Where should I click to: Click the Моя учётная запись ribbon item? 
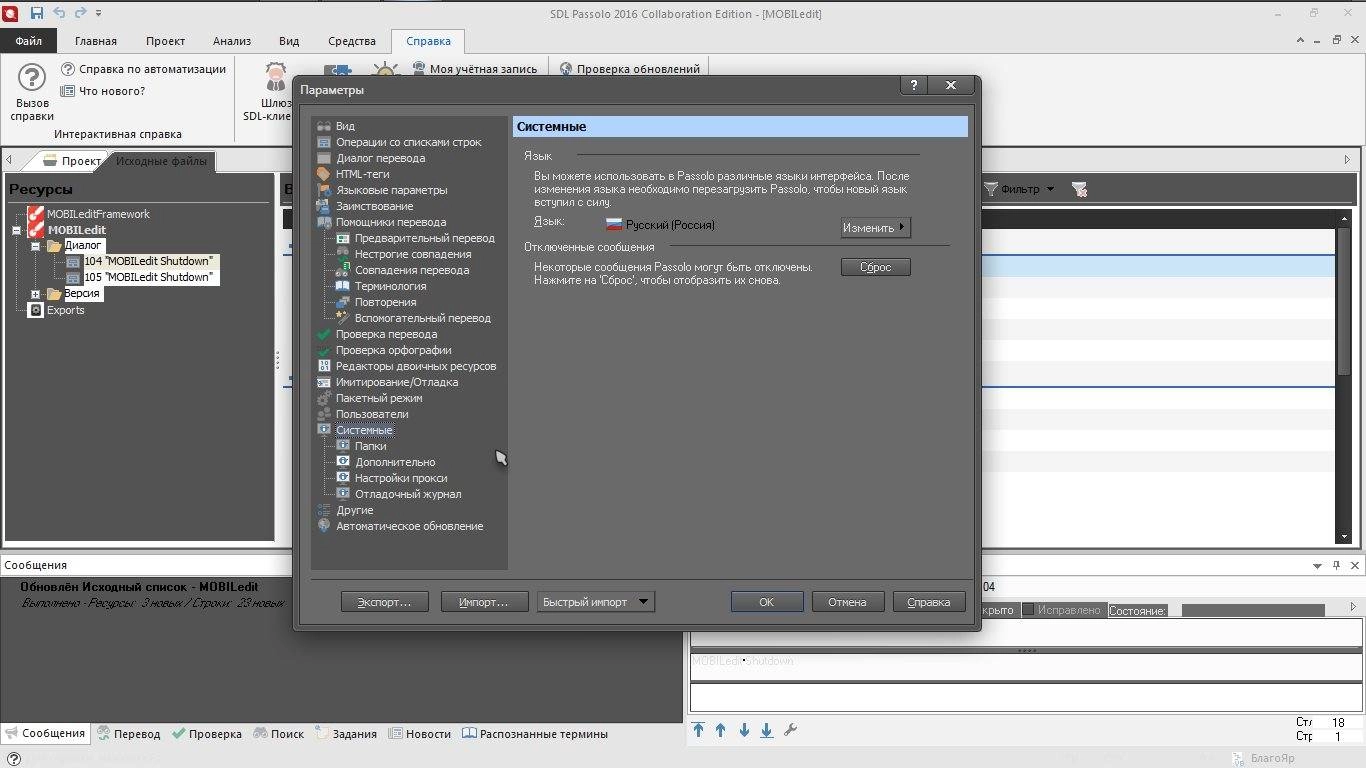(x=475, y=69)
